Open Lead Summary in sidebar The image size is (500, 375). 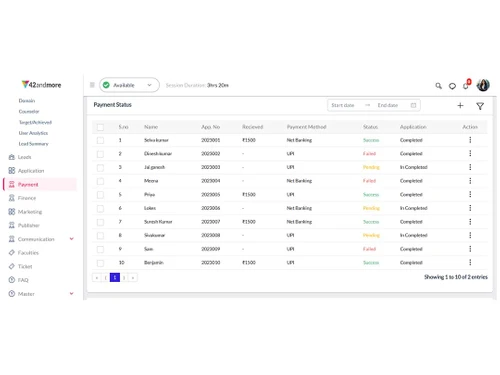(33, 144)
